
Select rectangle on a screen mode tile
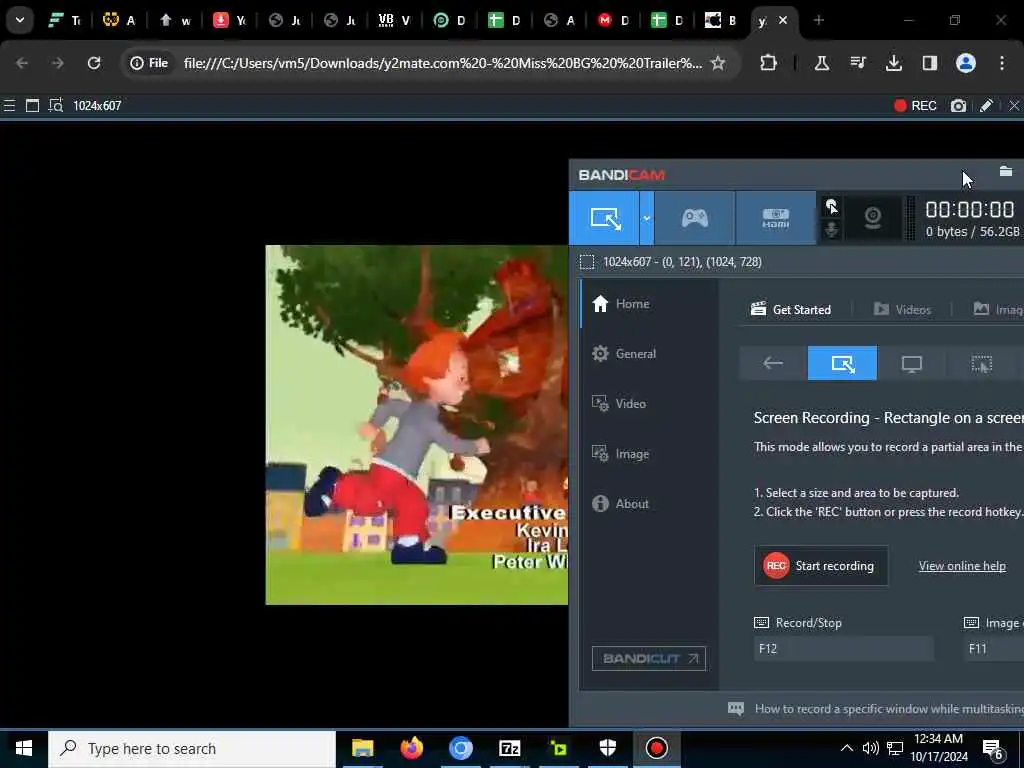(842, 363)
